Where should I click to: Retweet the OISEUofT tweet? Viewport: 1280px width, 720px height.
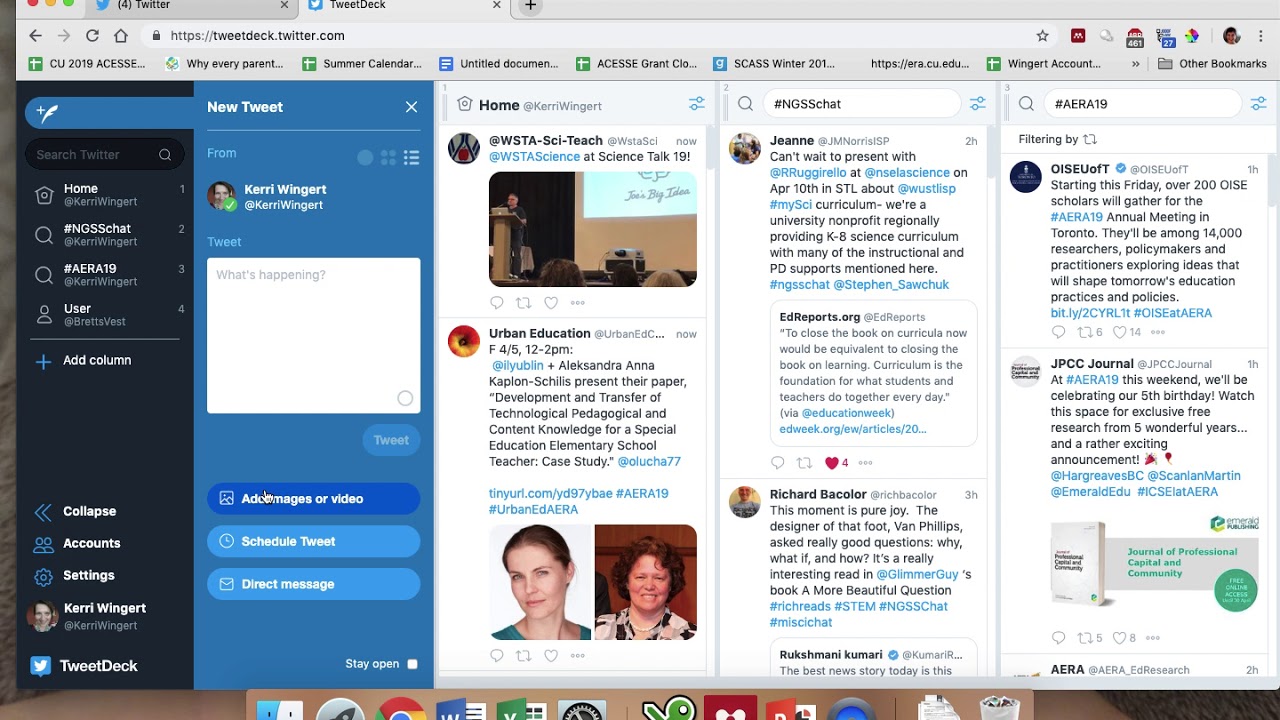(x=1090, y=332)
